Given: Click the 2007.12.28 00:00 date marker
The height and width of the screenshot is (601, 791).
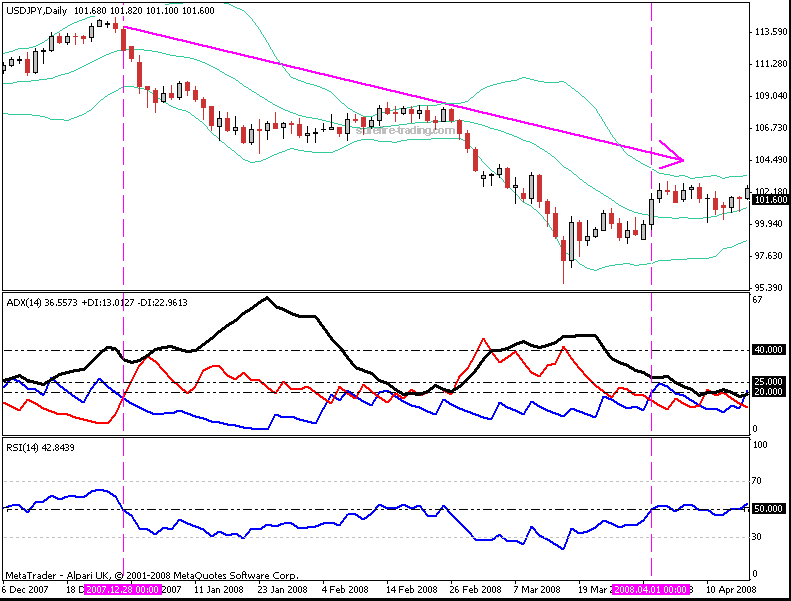Looking at the screenshot, I should [123, 589].
